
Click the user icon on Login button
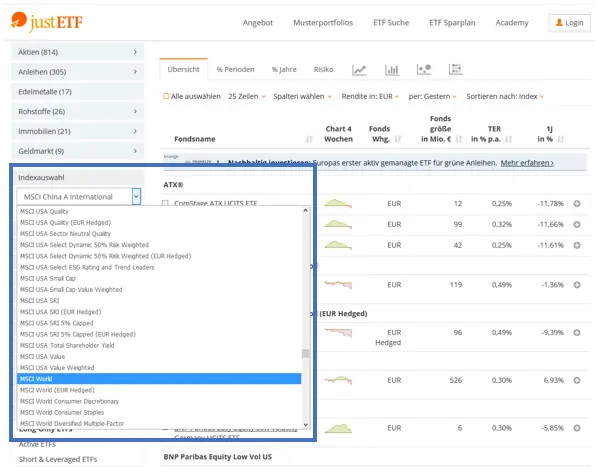tap(559, 23)
